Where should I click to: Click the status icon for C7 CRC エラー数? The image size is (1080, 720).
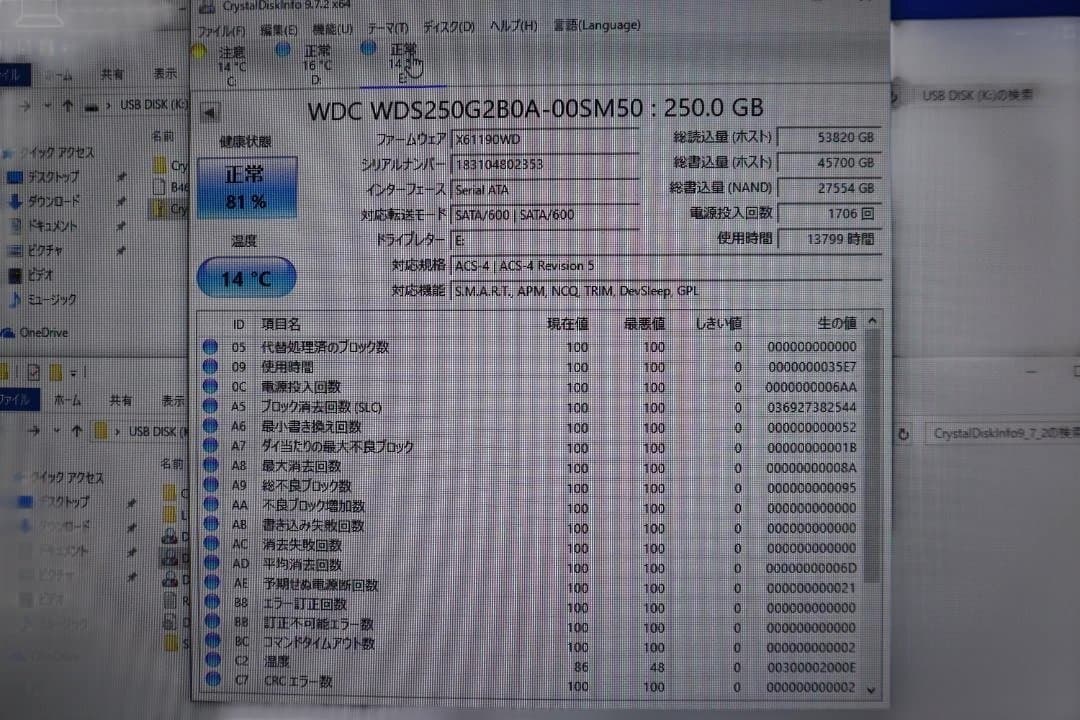(213, 680)
